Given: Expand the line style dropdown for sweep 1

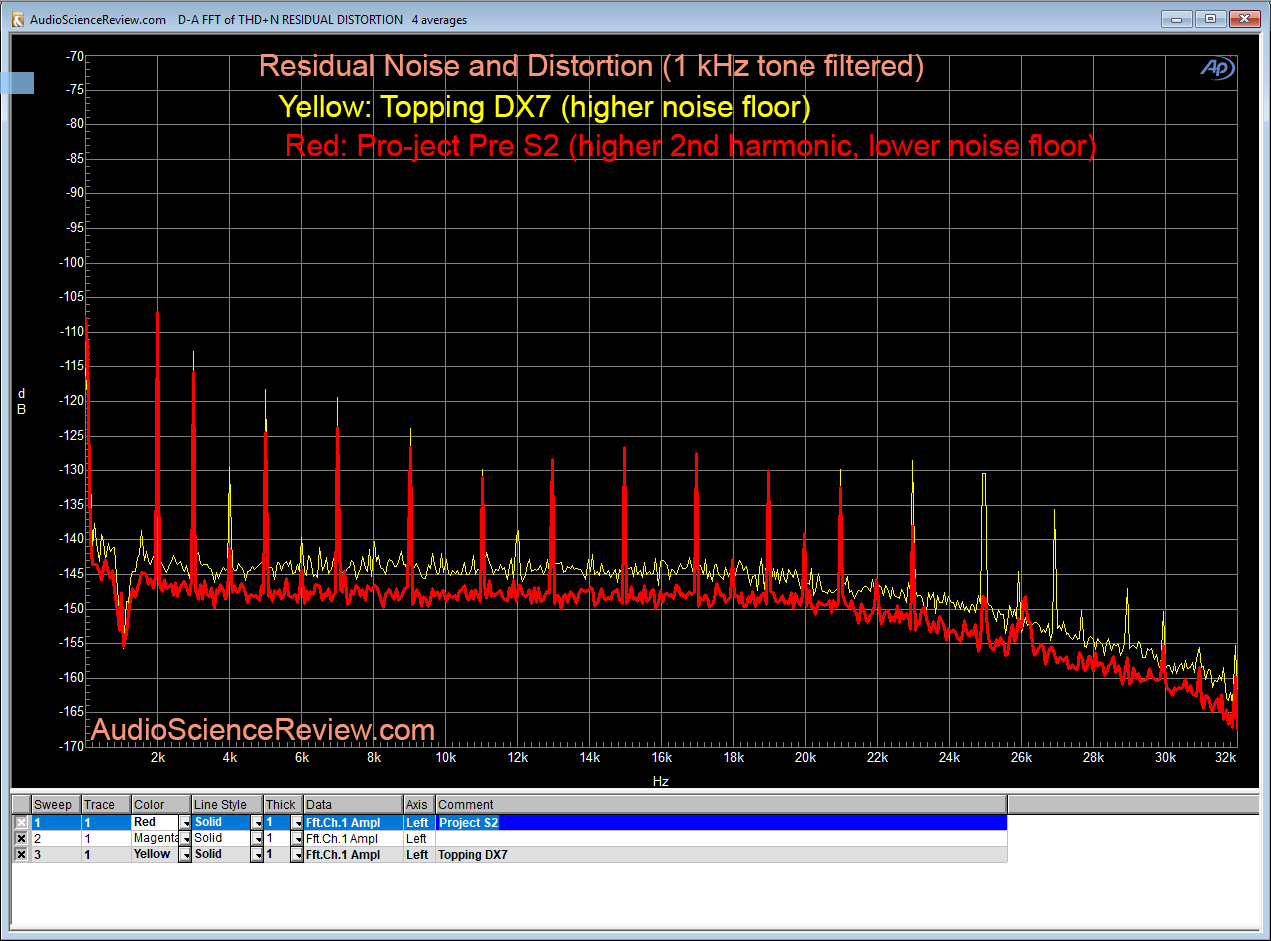Looking at the screenshot, I should point(257,822).
